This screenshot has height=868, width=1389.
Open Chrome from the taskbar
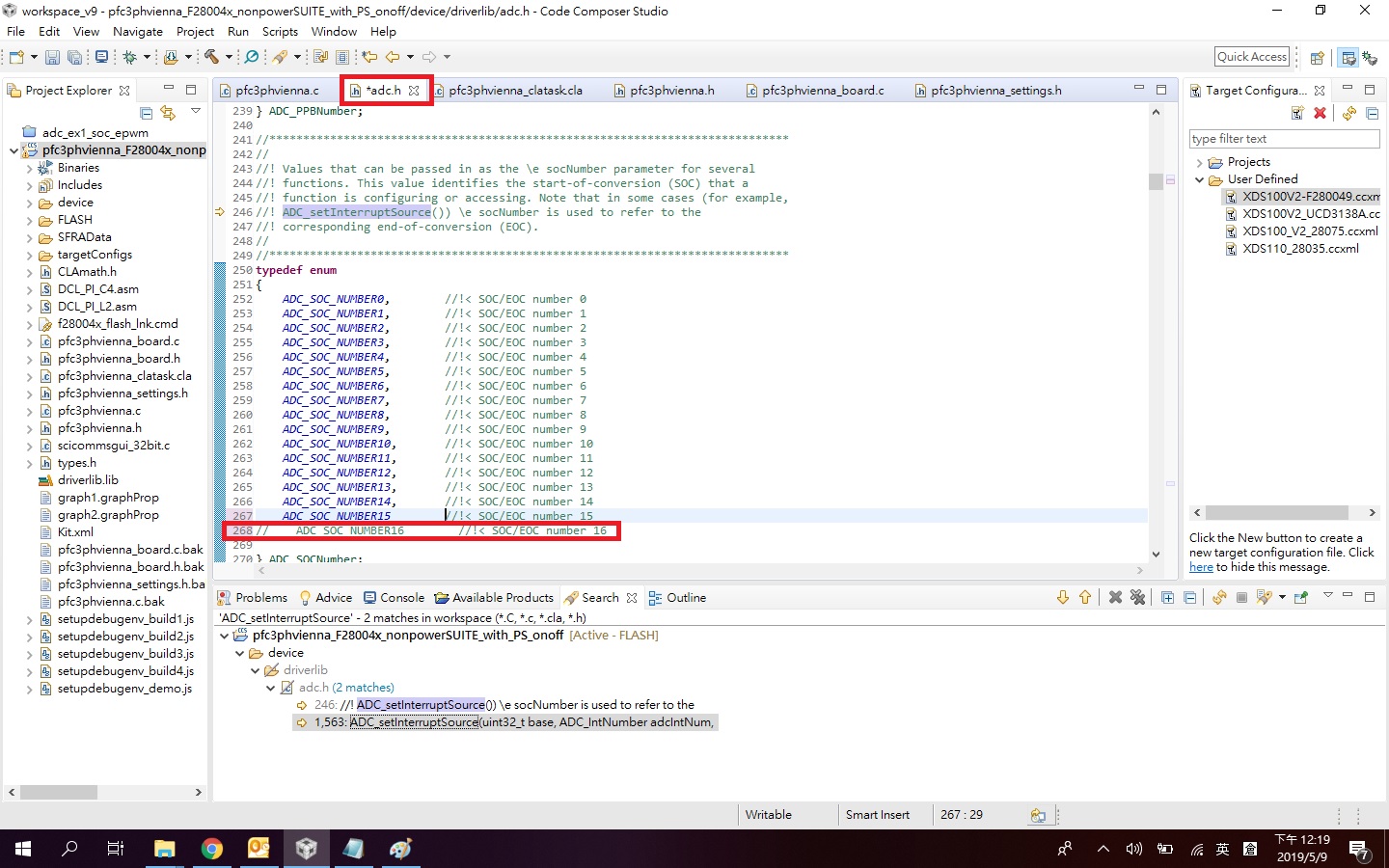pyautogui.click(x=212, y=849)
